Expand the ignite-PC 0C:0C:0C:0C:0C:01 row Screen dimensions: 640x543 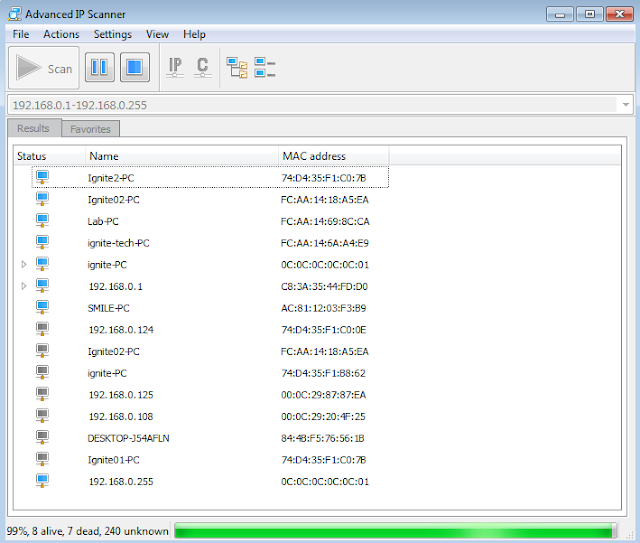[x=24, y=265]
